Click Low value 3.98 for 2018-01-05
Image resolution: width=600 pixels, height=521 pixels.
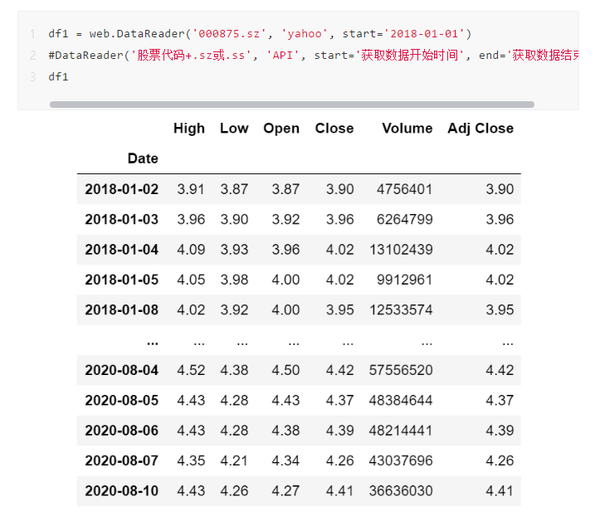tap(234, 280)
